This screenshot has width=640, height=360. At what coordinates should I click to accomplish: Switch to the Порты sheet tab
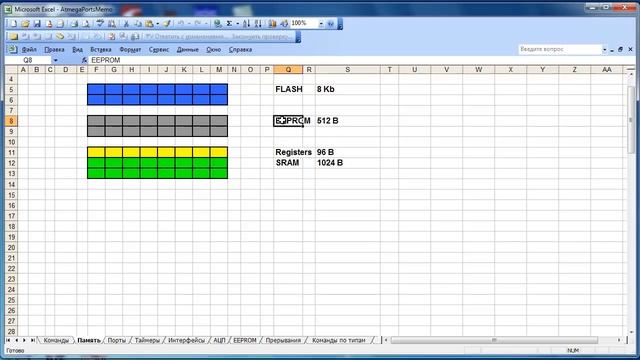click(117, 340)
